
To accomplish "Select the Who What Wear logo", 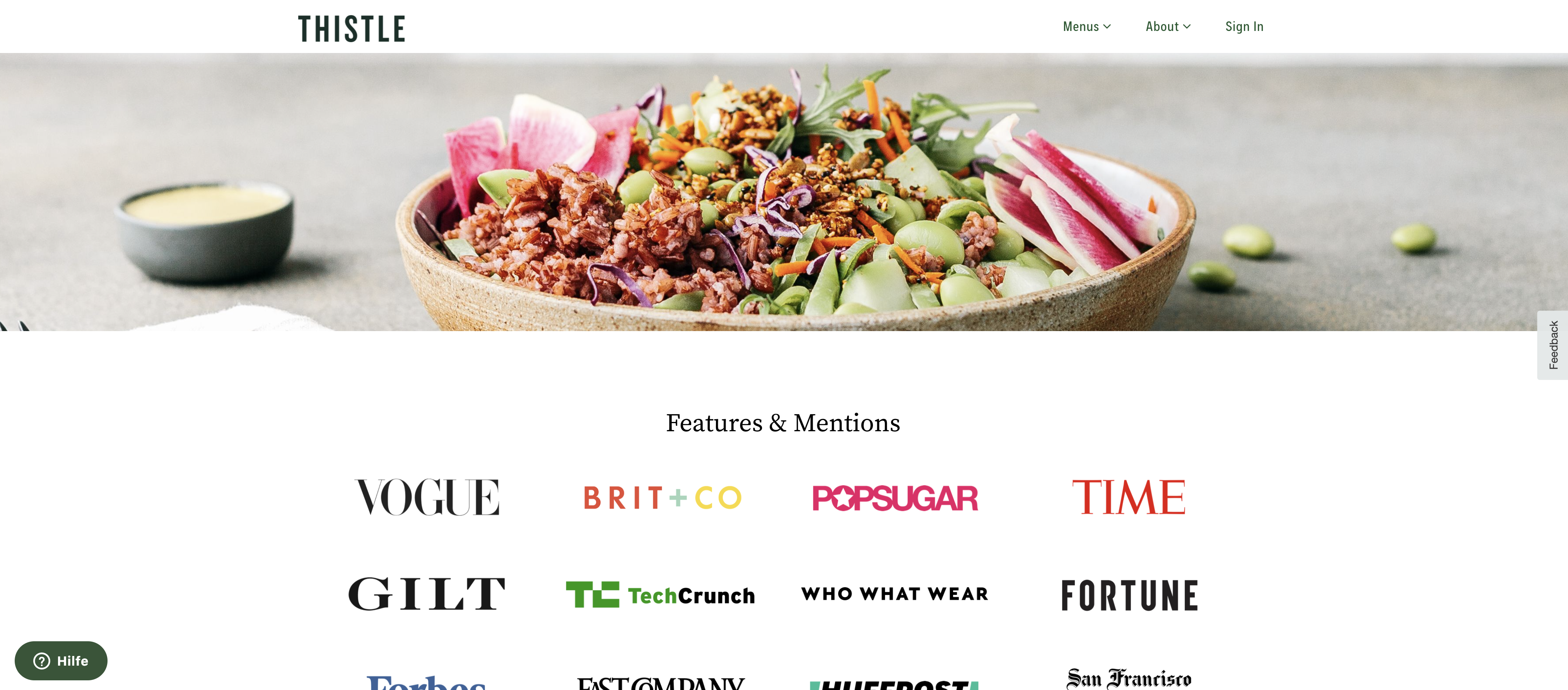I will 895,594.
